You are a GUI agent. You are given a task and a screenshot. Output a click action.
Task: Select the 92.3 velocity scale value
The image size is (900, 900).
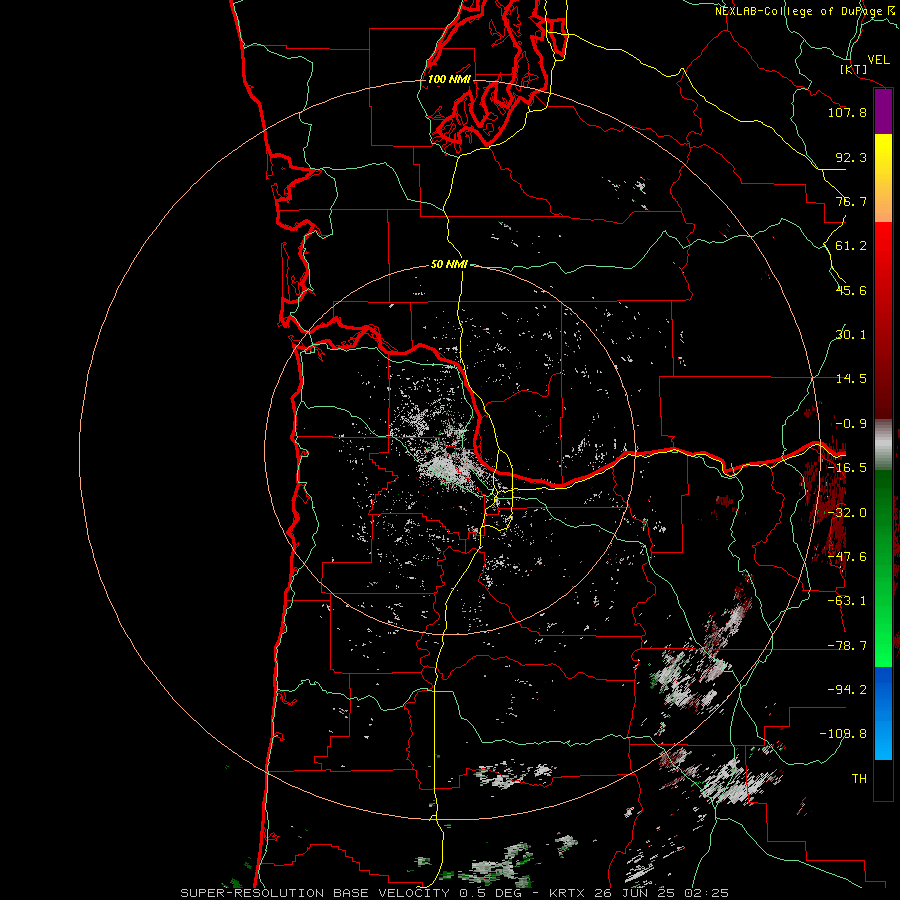pos(851,157)
